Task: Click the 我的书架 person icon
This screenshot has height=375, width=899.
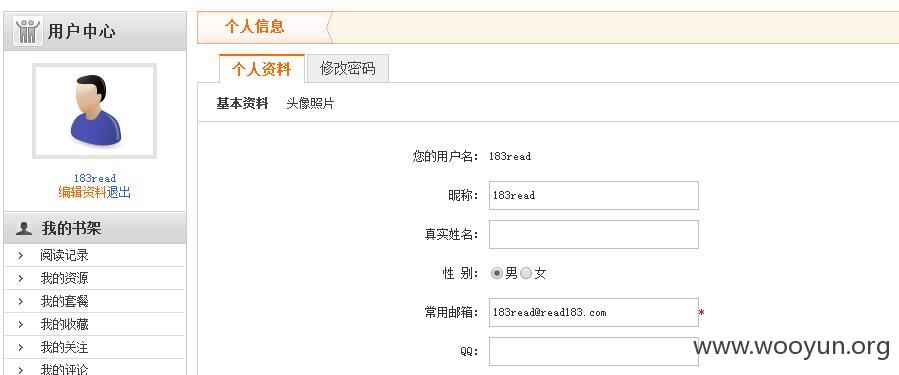Action: (24, 228)
